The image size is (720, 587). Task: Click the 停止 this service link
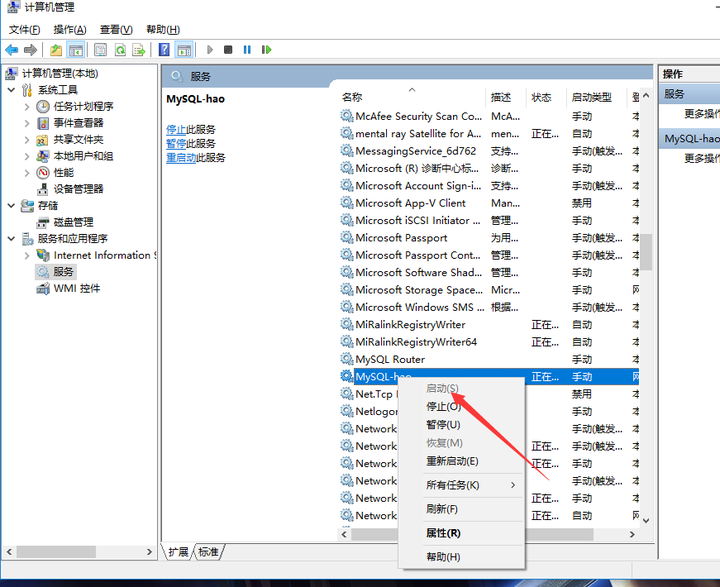176,130
